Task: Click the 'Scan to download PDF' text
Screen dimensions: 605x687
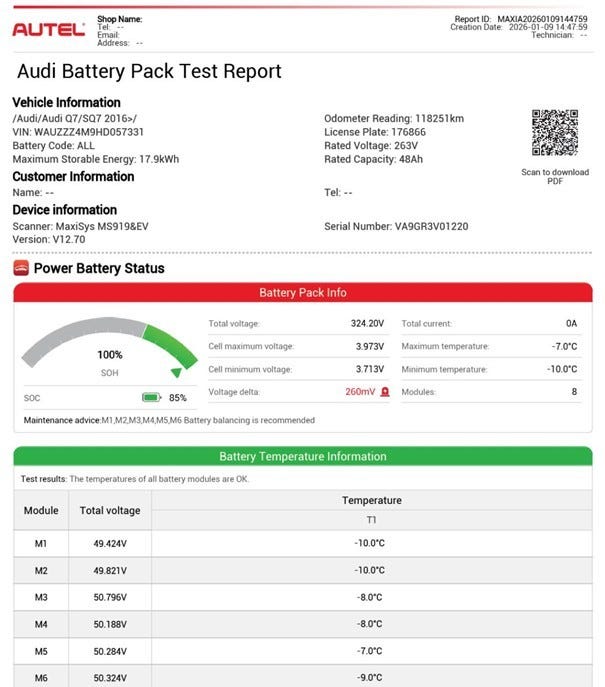Action: 555,176
